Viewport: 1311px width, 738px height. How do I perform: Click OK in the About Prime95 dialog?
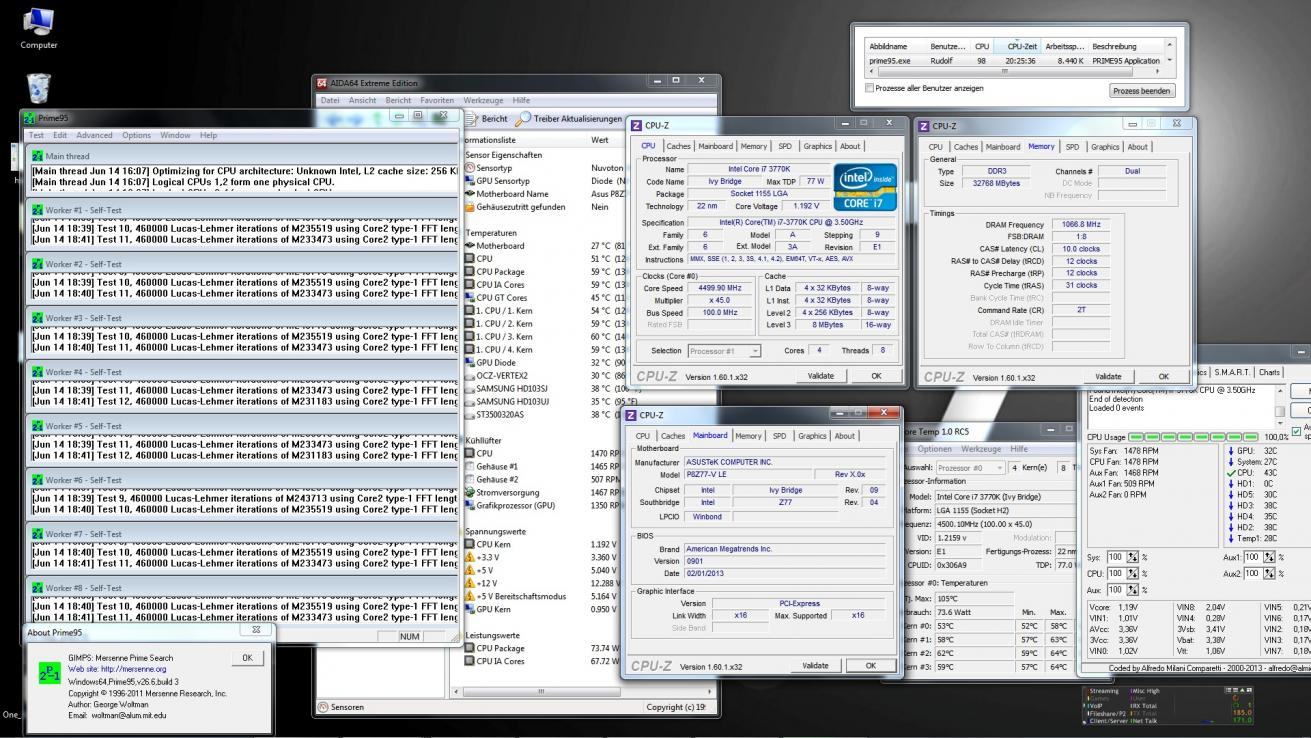246,658
